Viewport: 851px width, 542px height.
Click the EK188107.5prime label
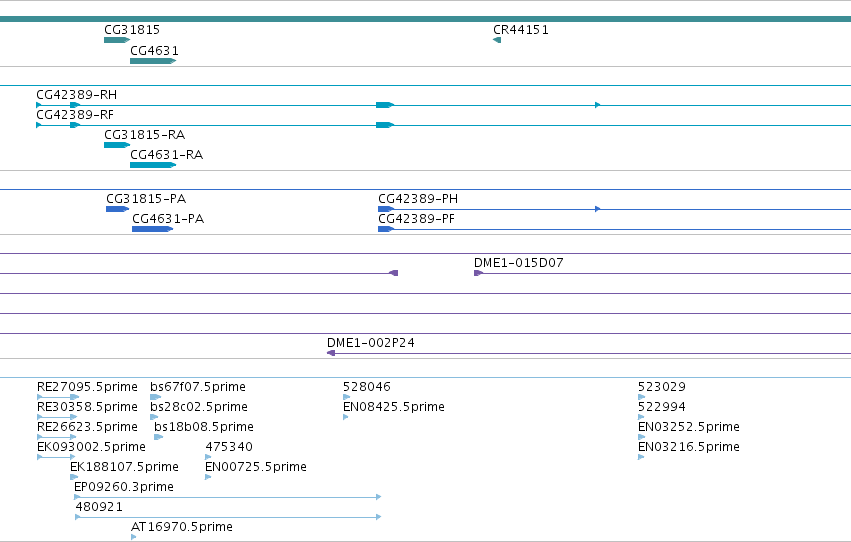point(124,467)
